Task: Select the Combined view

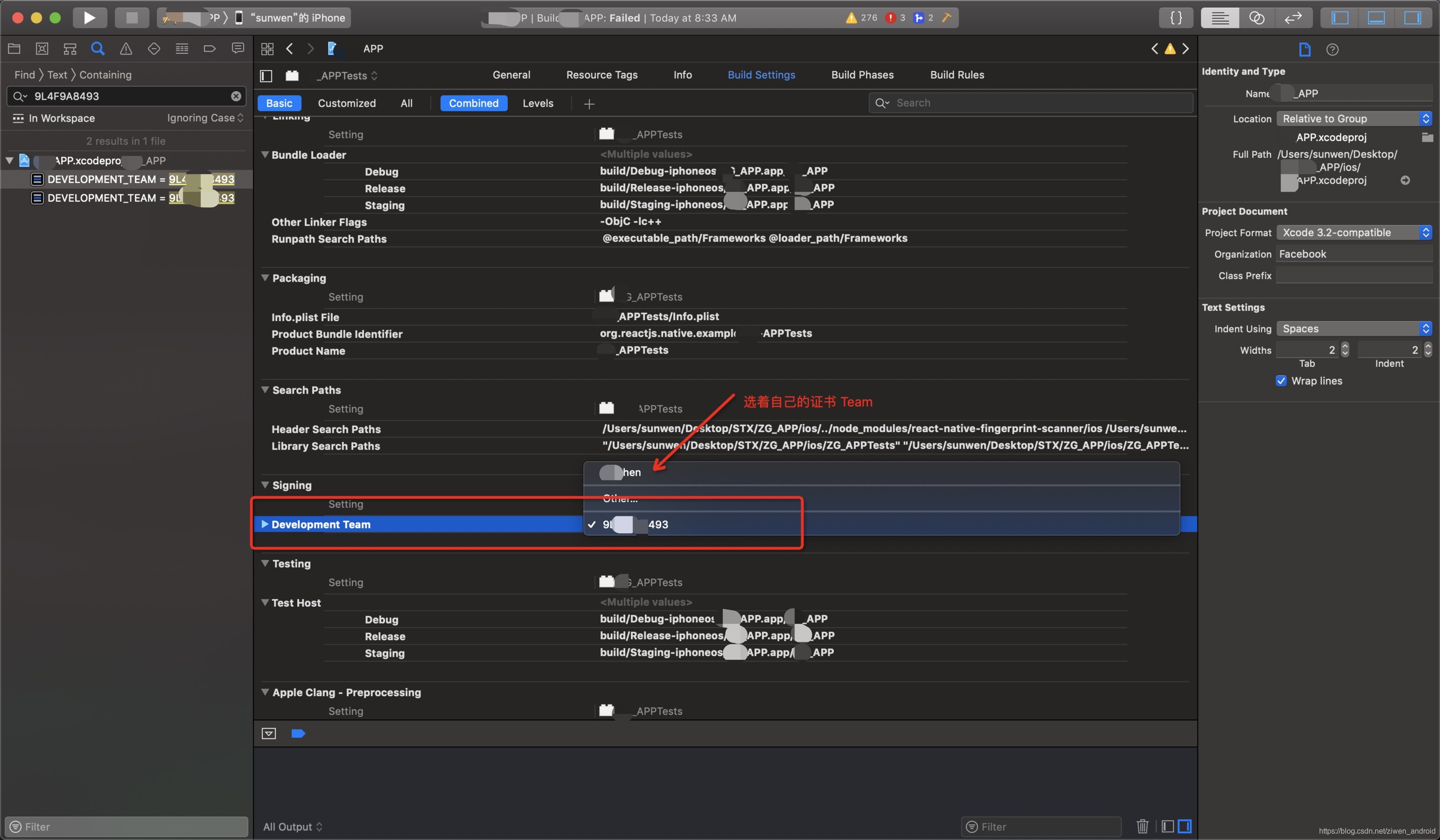Action: pos(474,103)
